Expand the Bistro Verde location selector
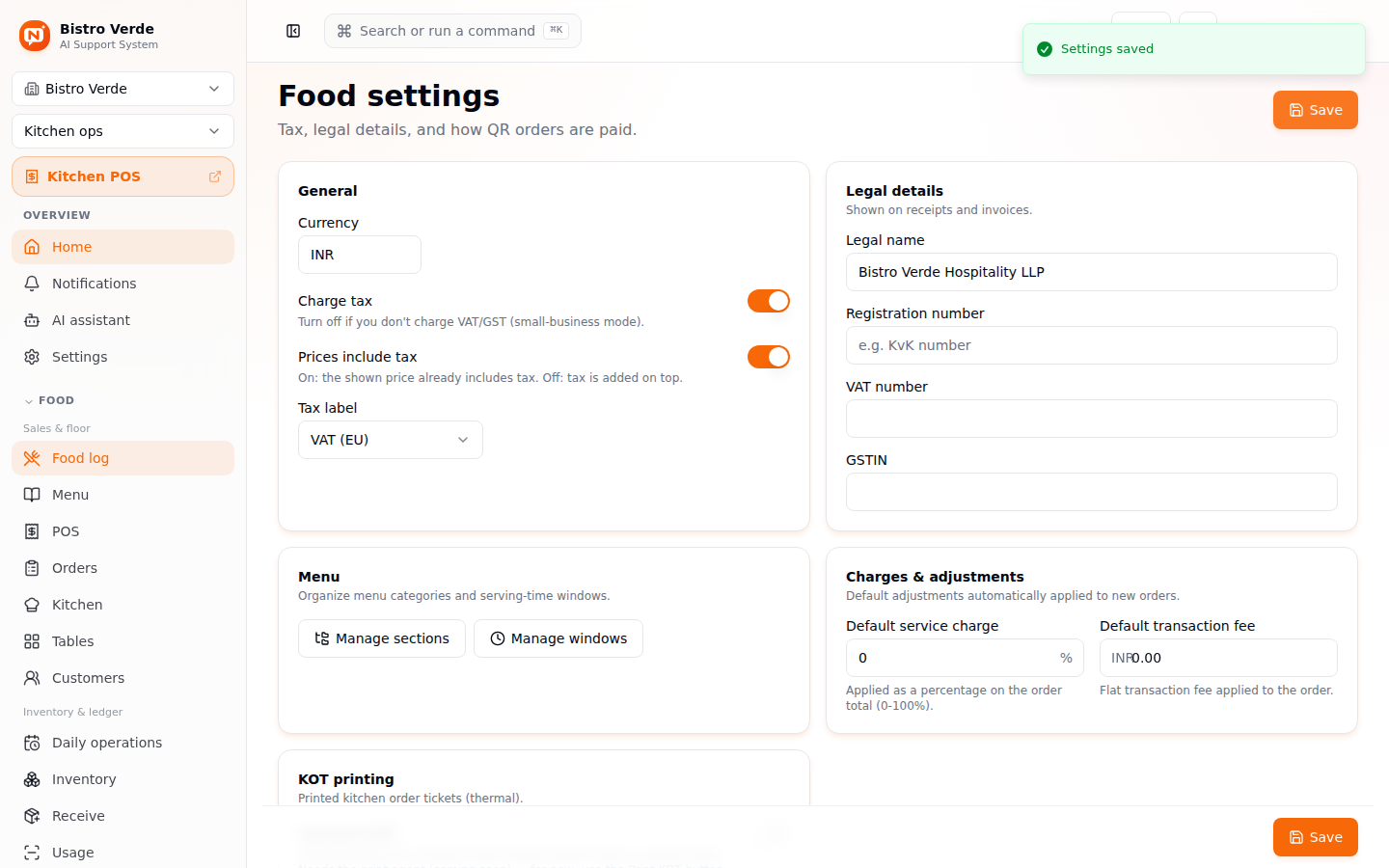1389x868 pixels. [x=123, y=89]
